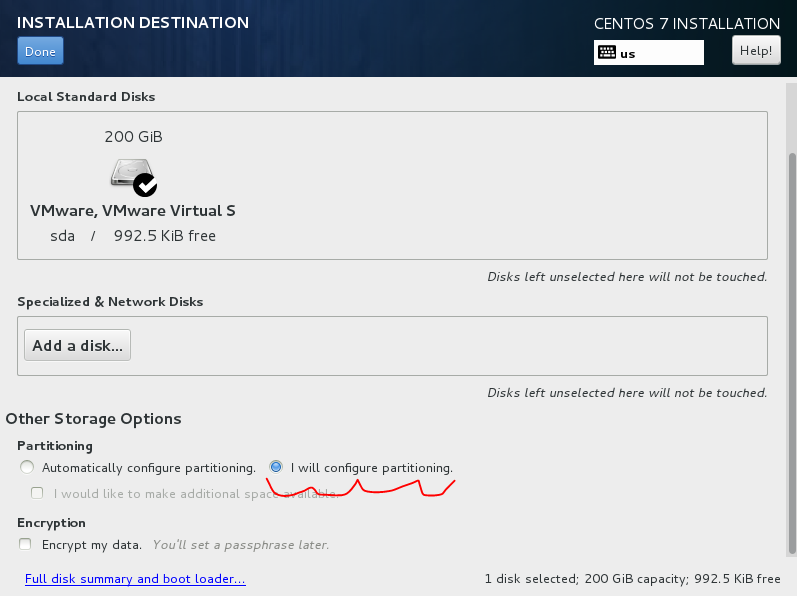Click the '1 disk selected' status summary
The width and height of the screenshot is (797, 596).
click(x=632, y=579)
